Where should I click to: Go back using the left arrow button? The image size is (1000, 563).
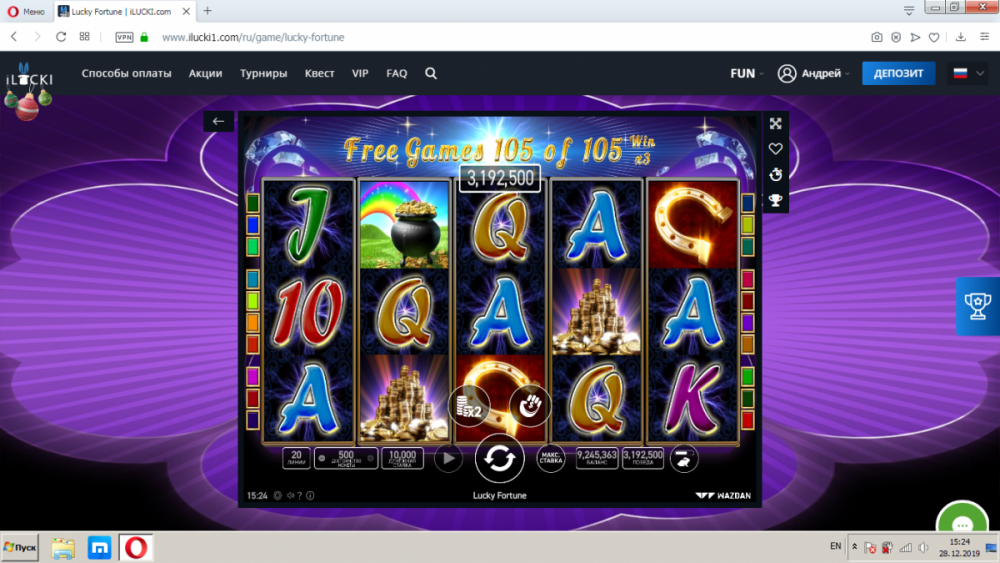218,121
